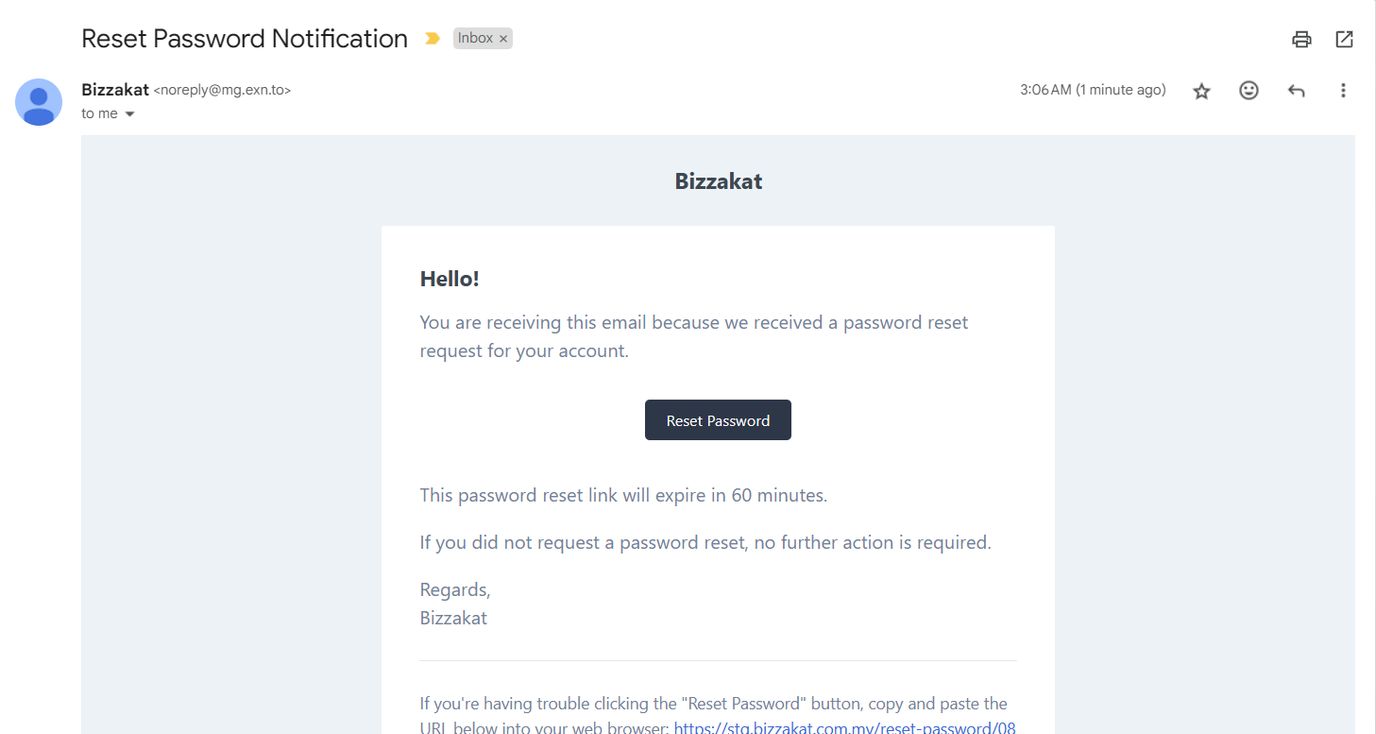Screen dimensions: 1376x734
Task: Click the noreply@mg.exn.to sender address
Action: tap(222, 90)
